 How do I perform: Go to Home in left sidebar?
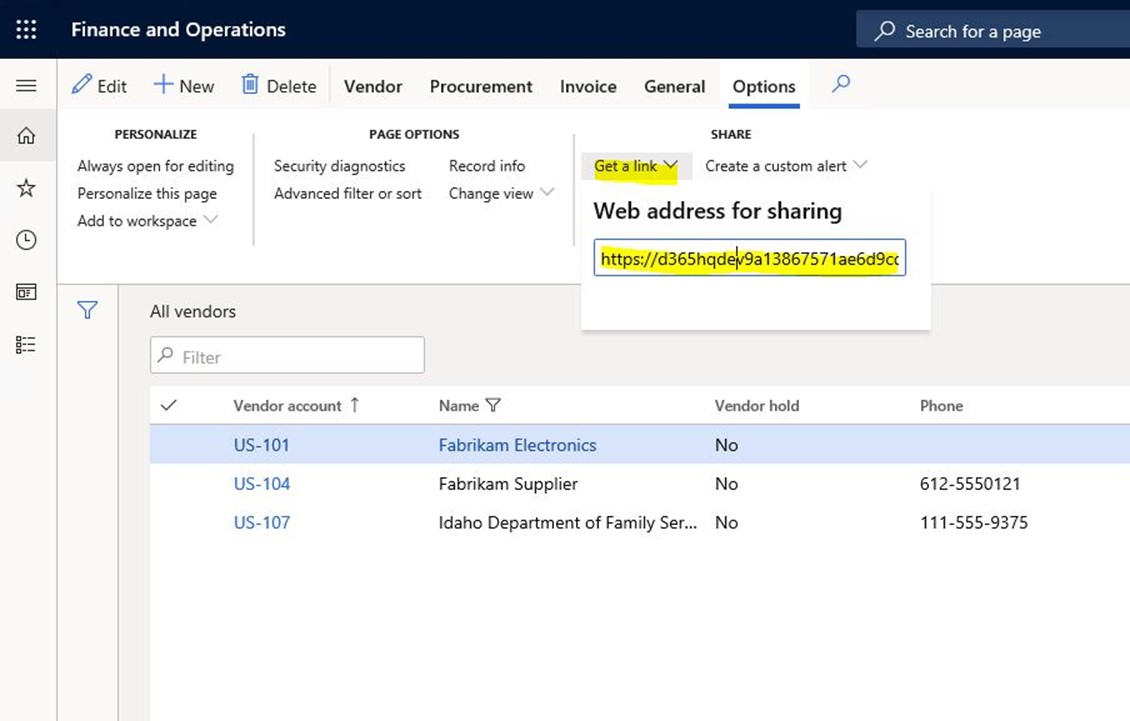(x=27, y=136)
